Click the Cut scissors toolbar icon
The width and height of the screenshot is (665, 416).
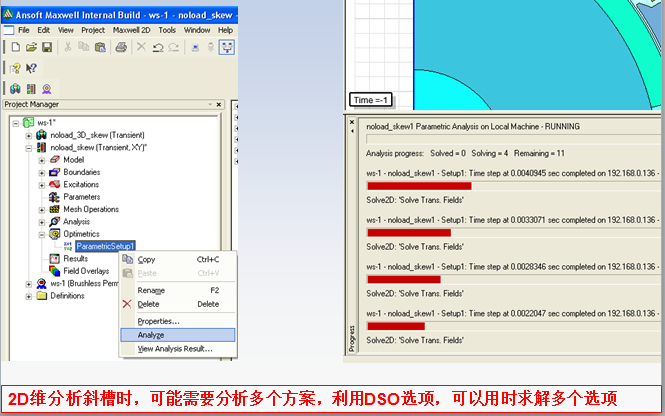pos(67,47)
